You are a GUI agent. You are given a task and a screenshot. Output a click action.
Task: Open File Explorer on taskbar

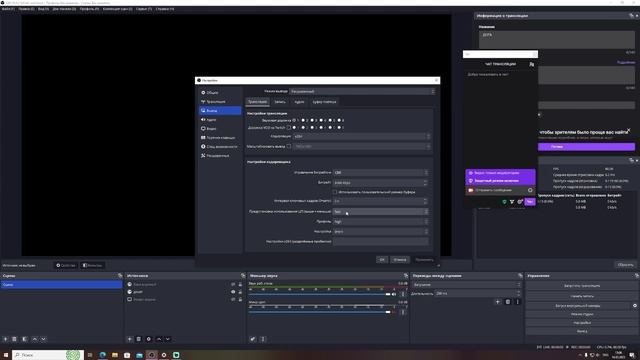(x=115, y=355)
